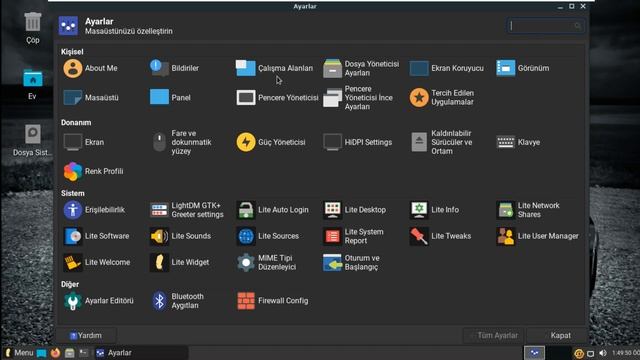Open Firewall Config
Screen dimensions: 640x360
point(272,301)
